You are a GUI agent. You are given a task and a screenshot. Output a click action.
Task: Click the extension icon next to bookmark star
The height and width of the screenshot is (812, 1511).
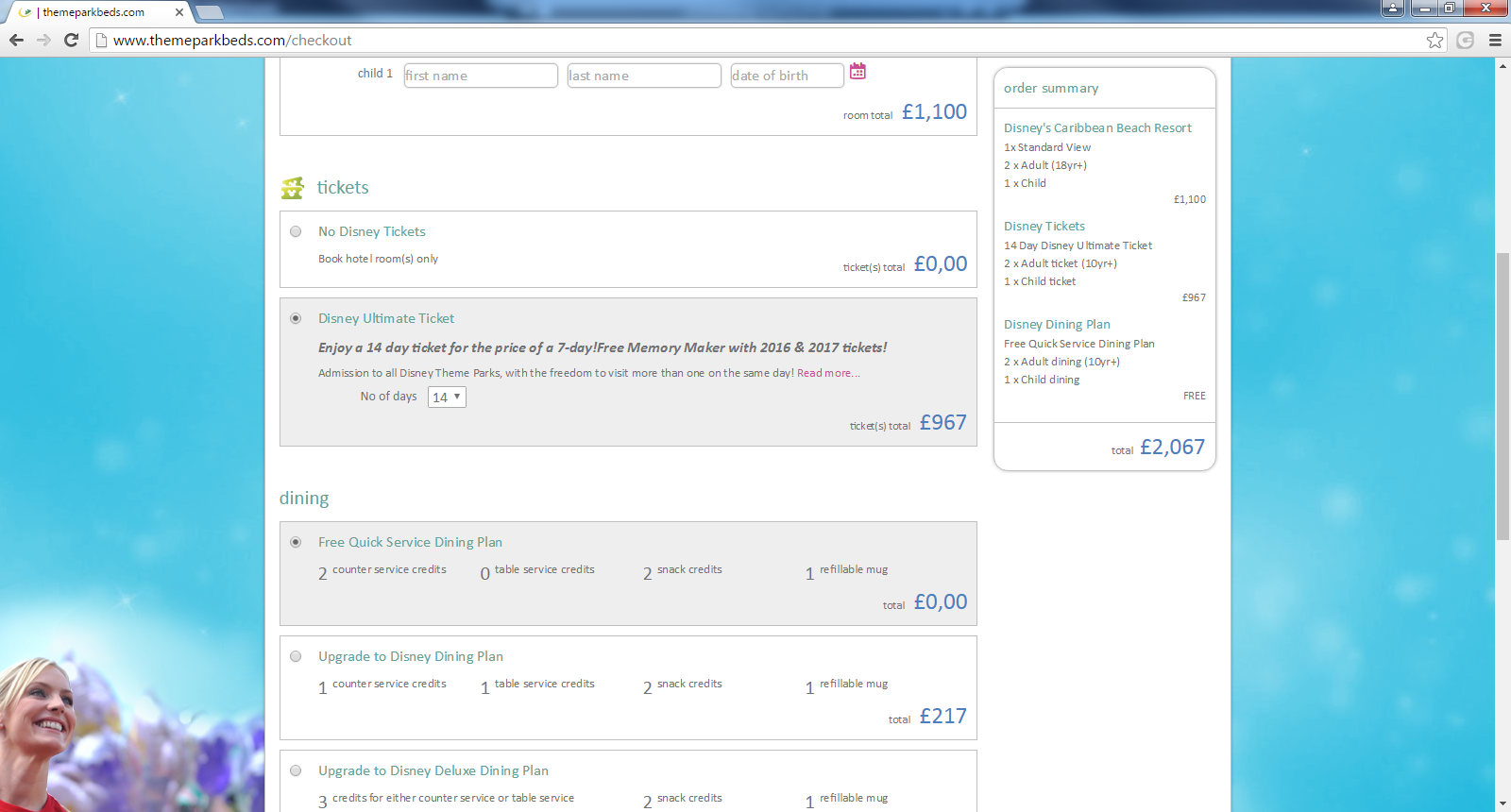tap(1466, 41)
